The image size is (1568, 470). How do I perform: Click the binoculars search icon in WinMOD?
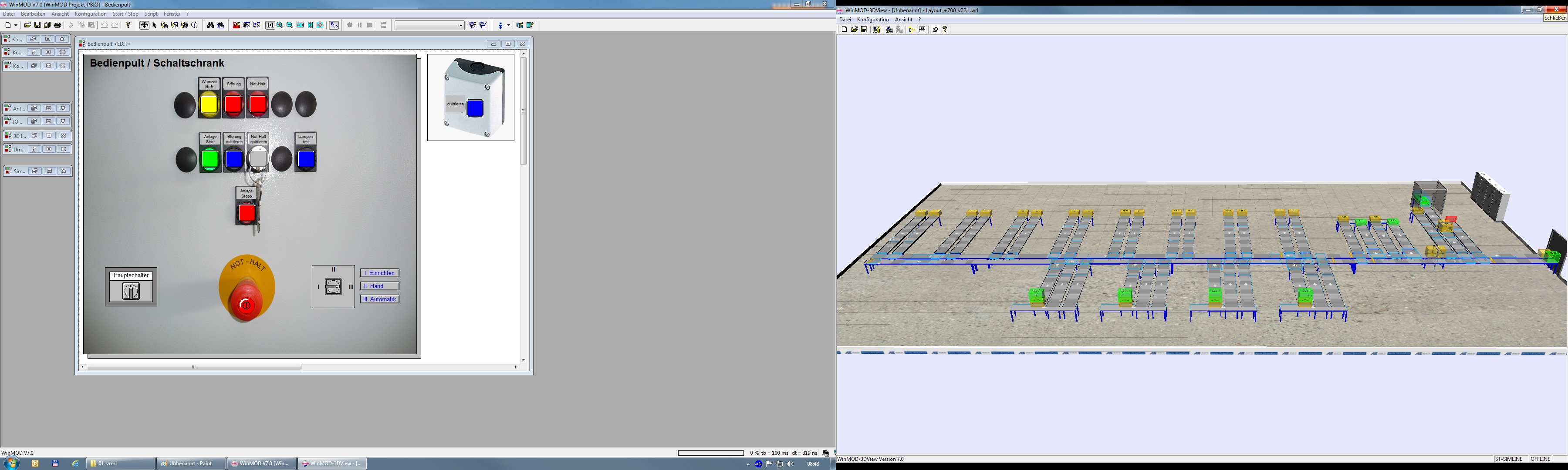click(x=211, y=26)
